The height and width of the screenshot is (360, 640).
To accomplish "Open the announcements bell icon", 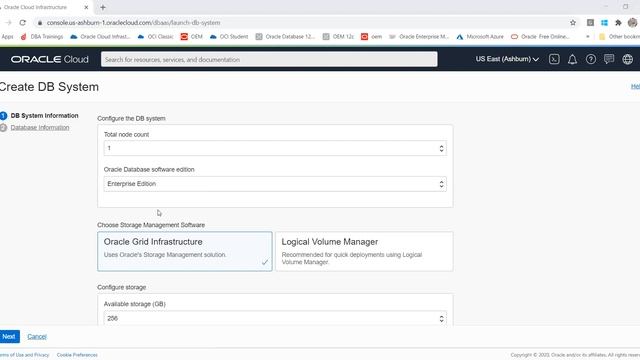I will [x=572, y=59].
